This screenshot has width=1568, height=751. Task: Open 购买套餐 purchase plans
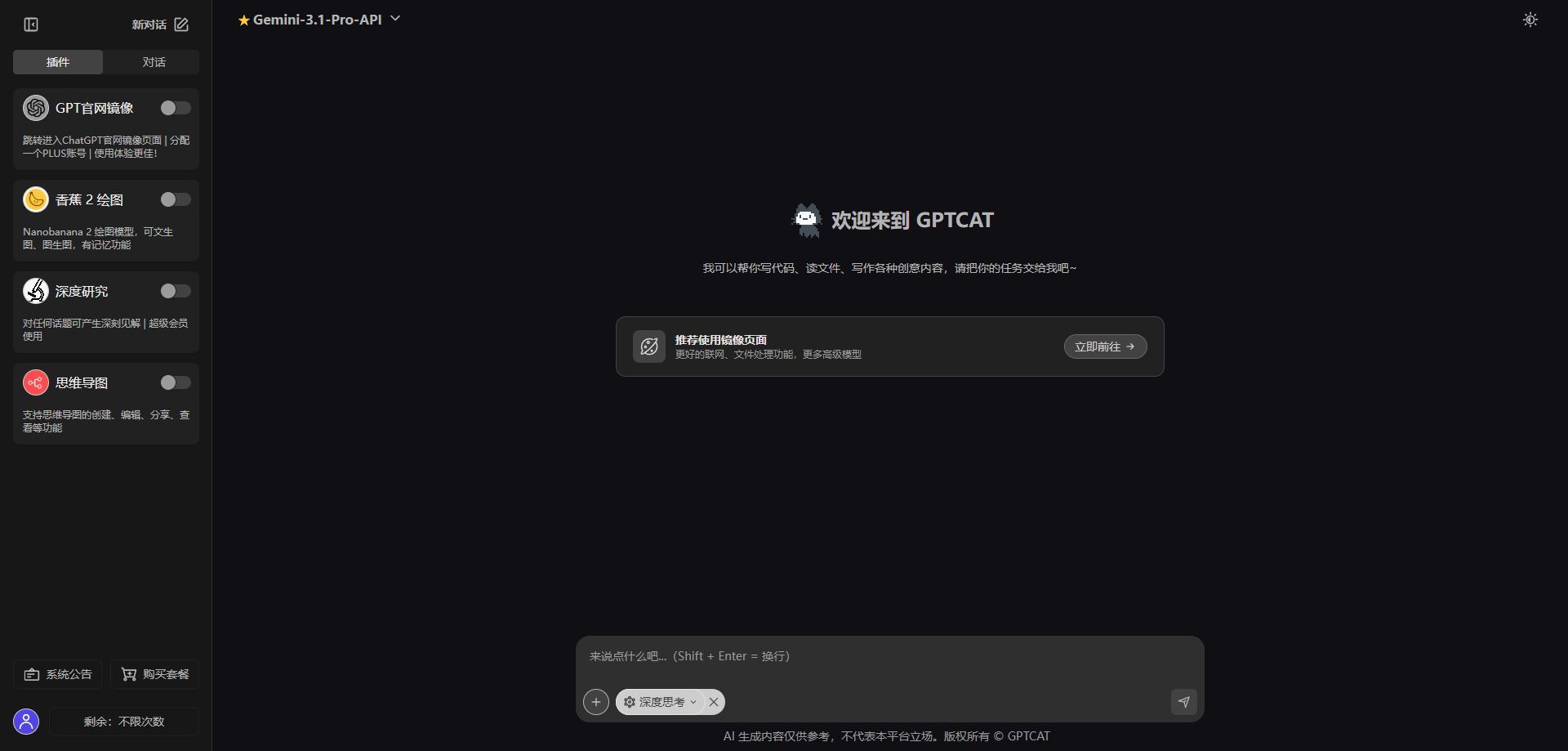click(155, 674)
